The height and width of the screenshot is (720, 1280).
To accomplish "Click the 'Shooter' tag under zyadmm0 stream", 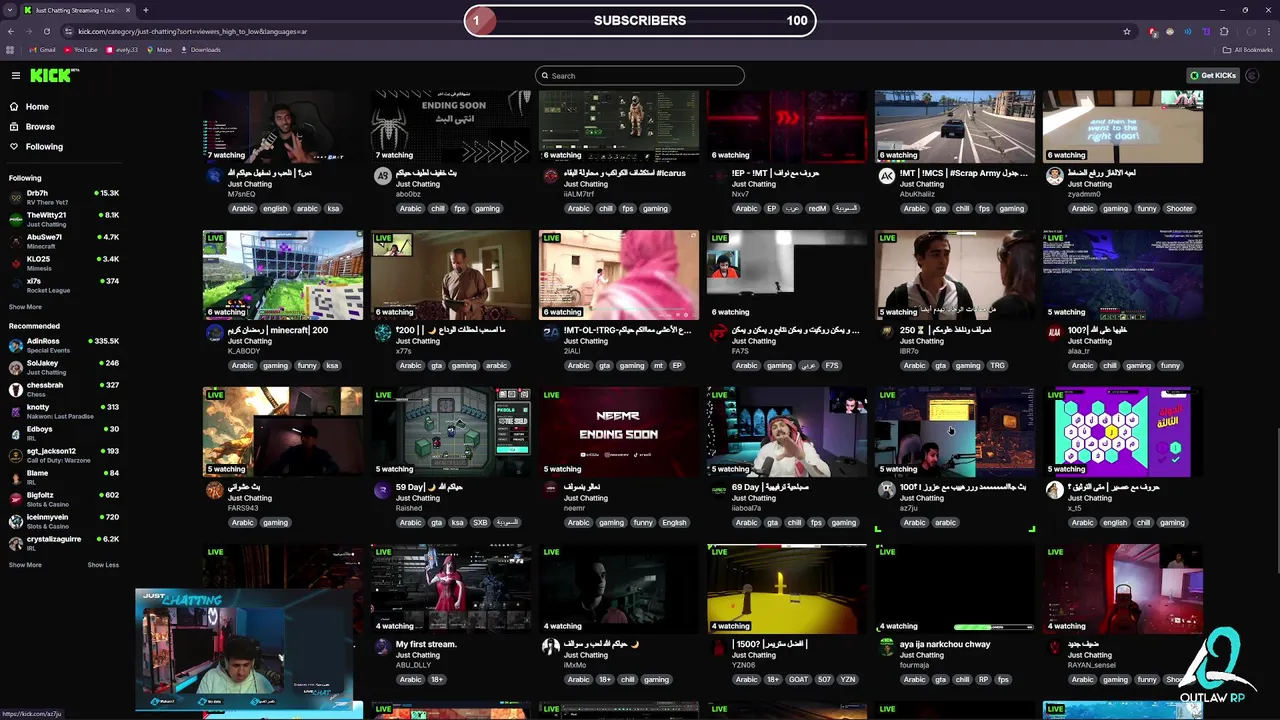I will (1179, 209).
